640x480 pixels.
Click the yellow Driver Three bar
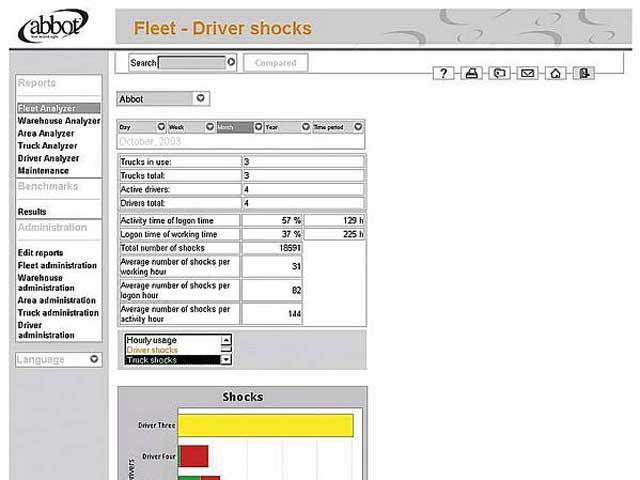(x=265, y=425)
